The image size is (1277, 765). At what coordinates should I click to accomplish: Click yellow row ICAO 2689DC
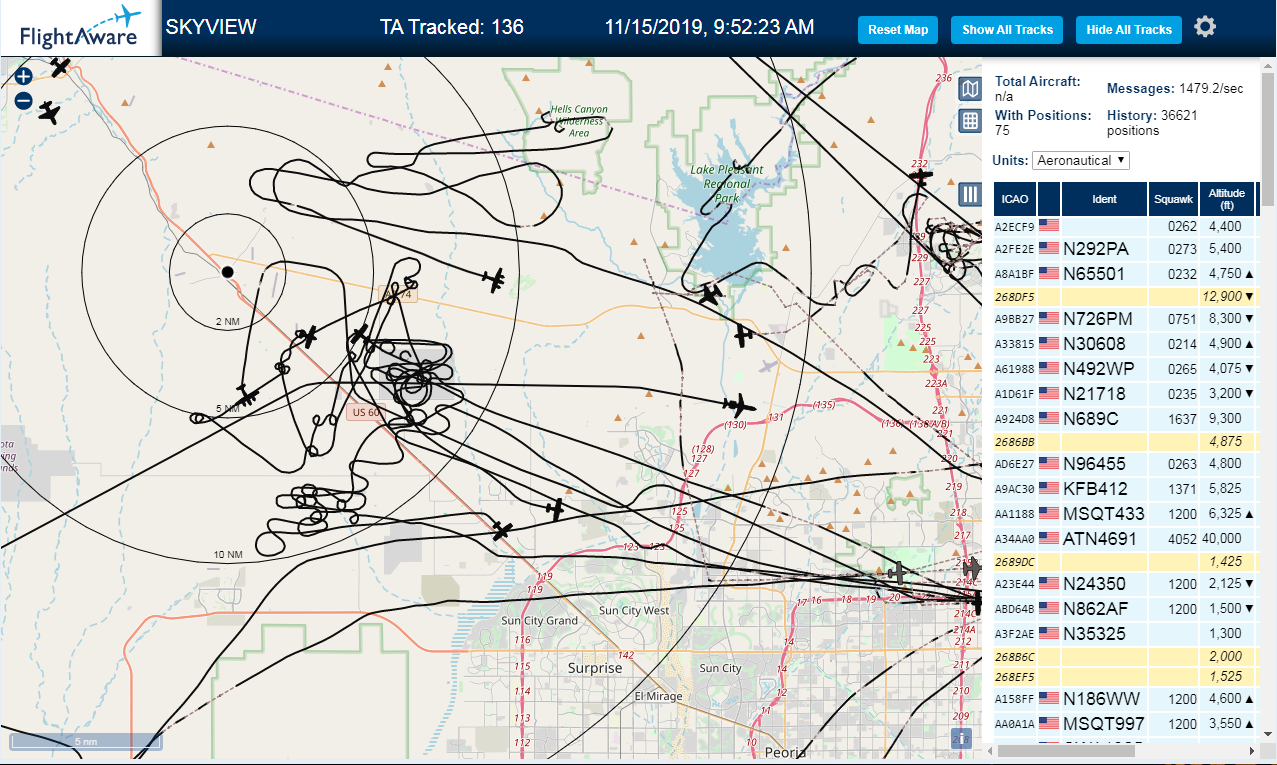tap(1014, 562)
